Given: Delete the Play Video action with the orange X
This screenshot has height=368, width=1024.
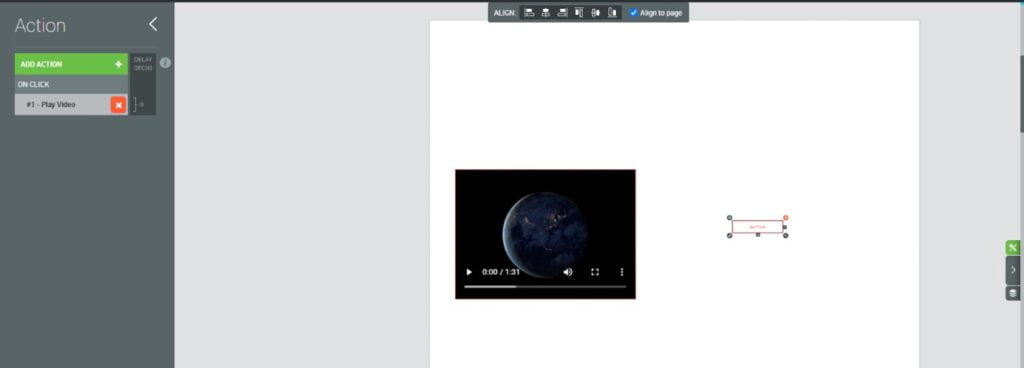Looking at the screenshot, I should tap(118, 104).
